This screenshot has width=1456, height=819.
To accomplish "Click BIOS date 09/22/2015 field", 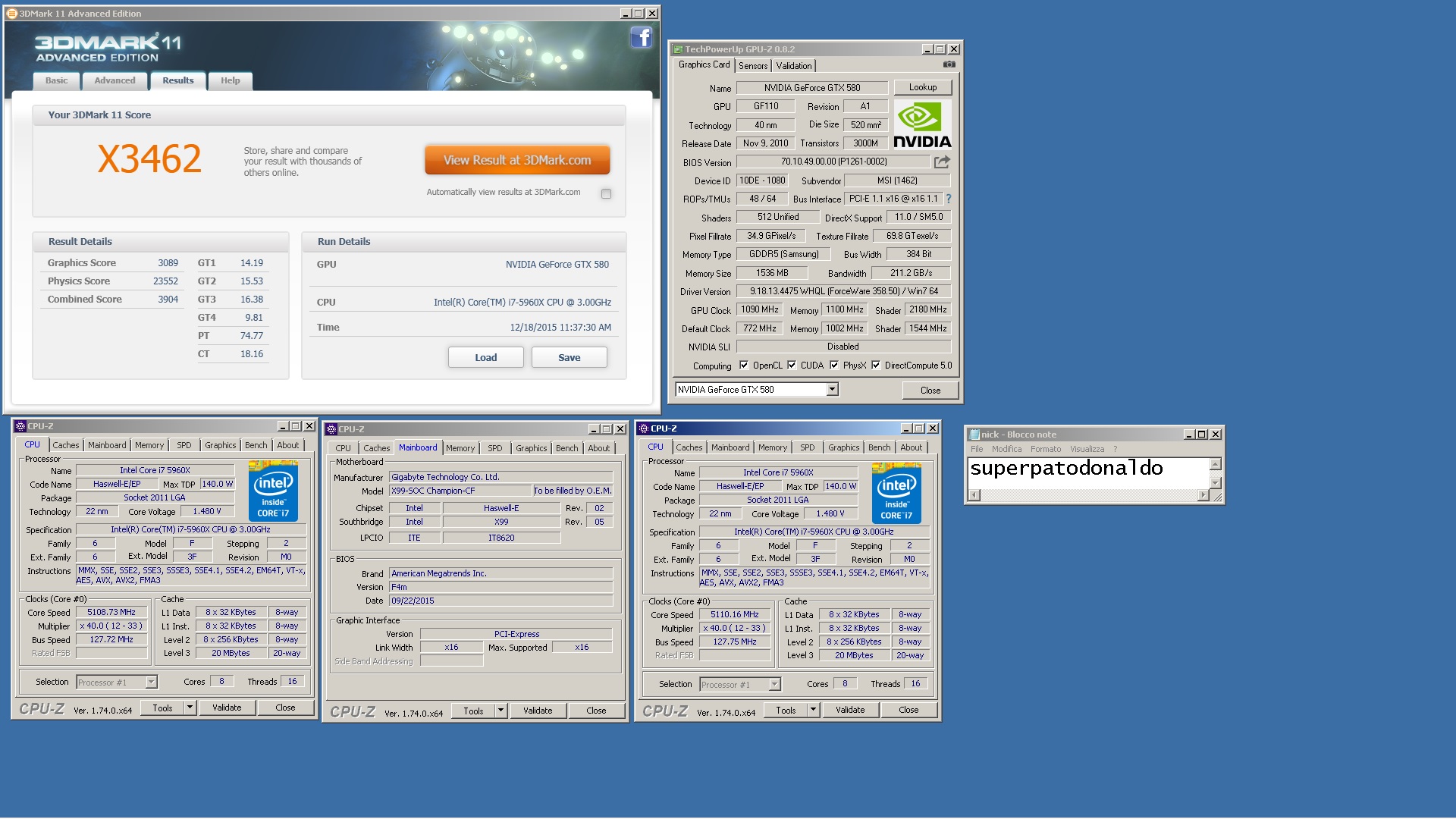I will click(500, 601).
